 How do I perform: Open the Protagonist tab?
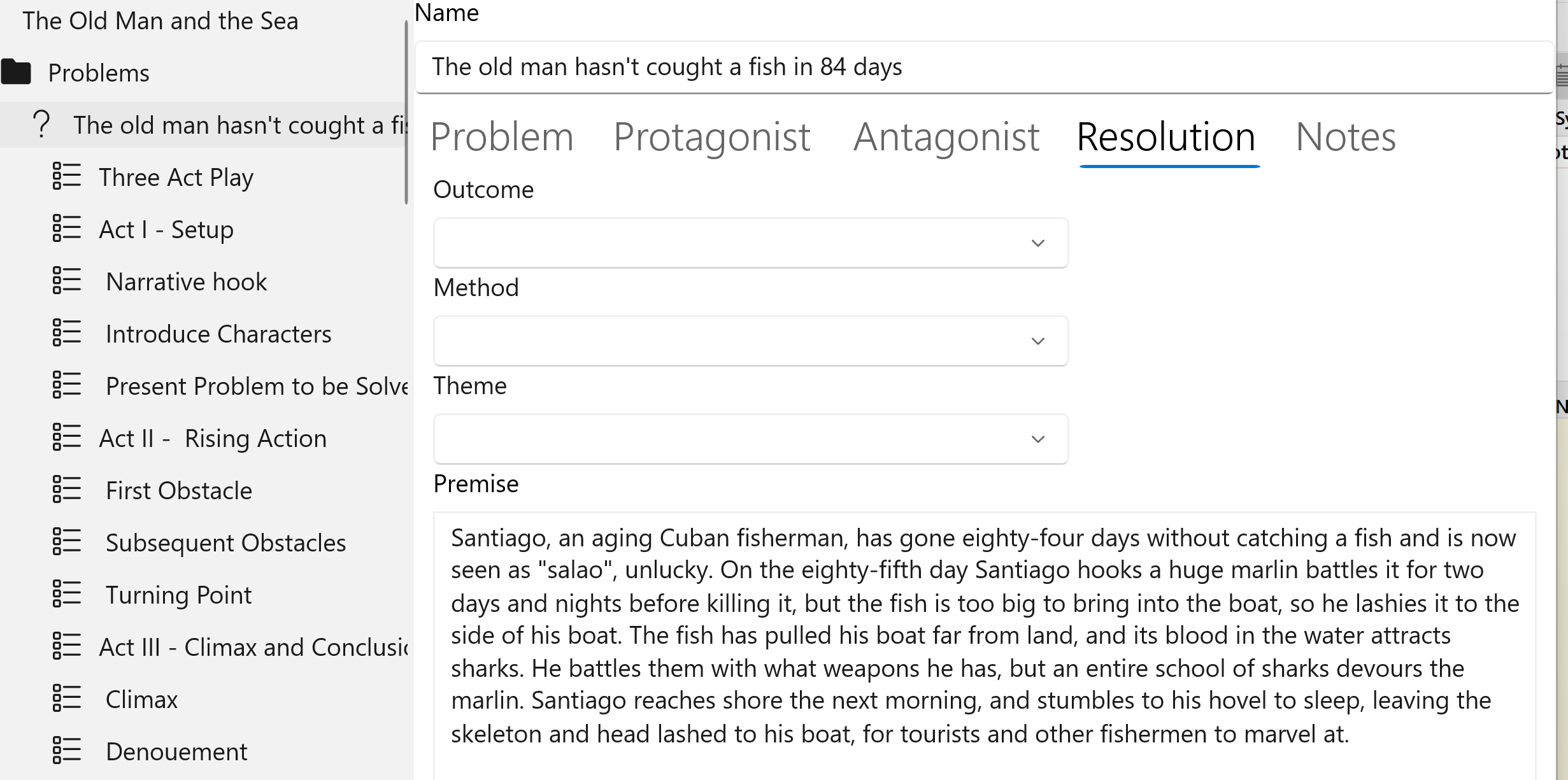point(711,137)
